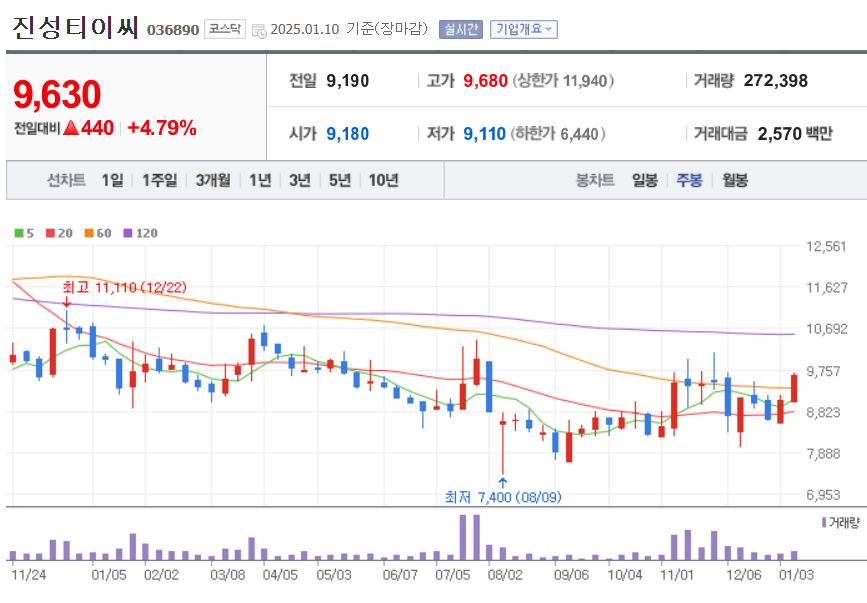The image size is (867, 603).
Task: Click the 하한가 6,440 lower limit text
Action: [x=557, y=134]
